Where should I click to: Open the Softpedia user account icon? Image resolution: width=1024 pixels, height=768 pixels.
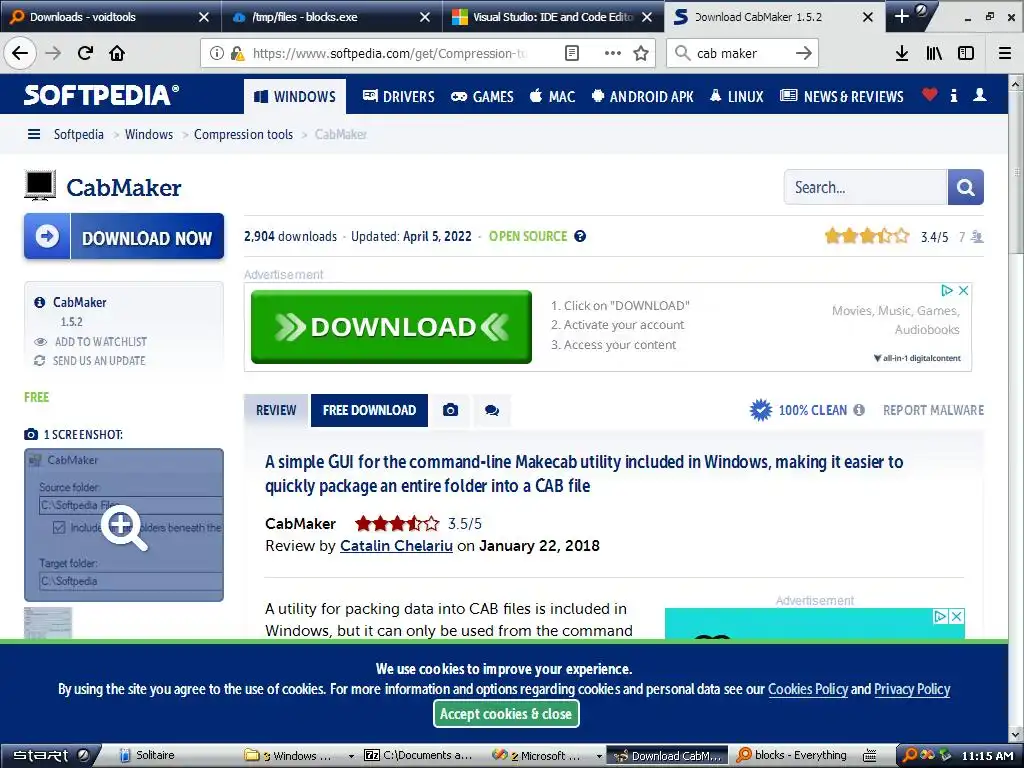(980, 95)
